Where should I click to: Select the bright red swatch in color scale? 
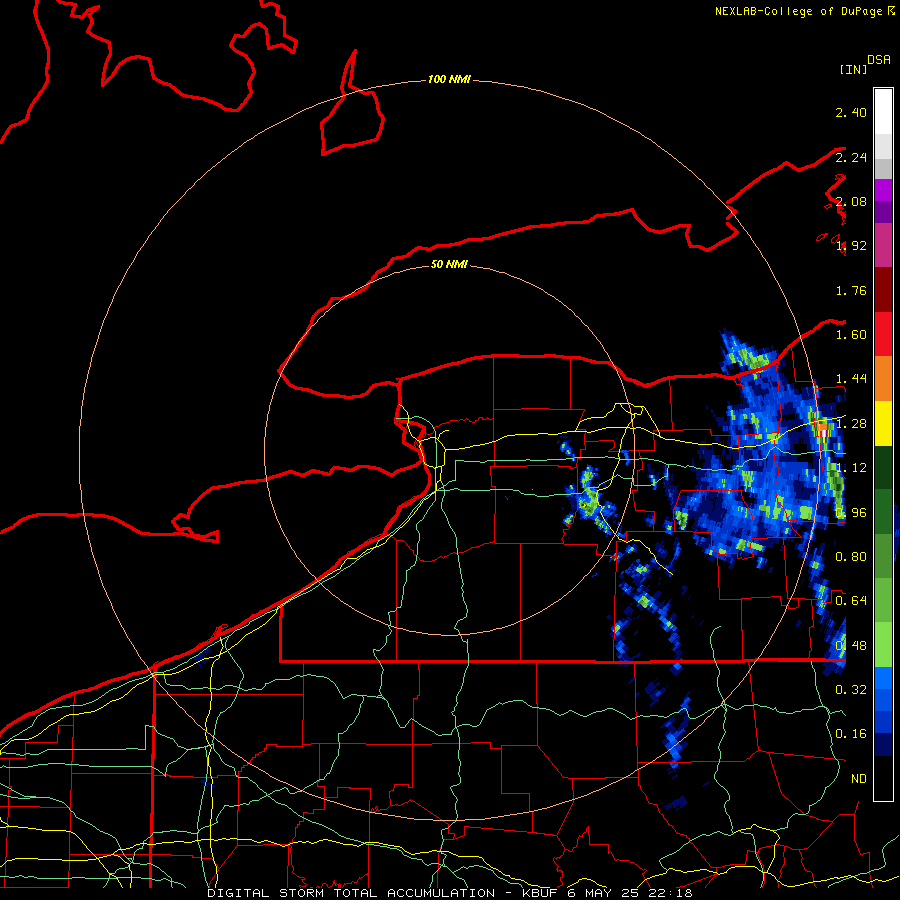click(883, 334)
